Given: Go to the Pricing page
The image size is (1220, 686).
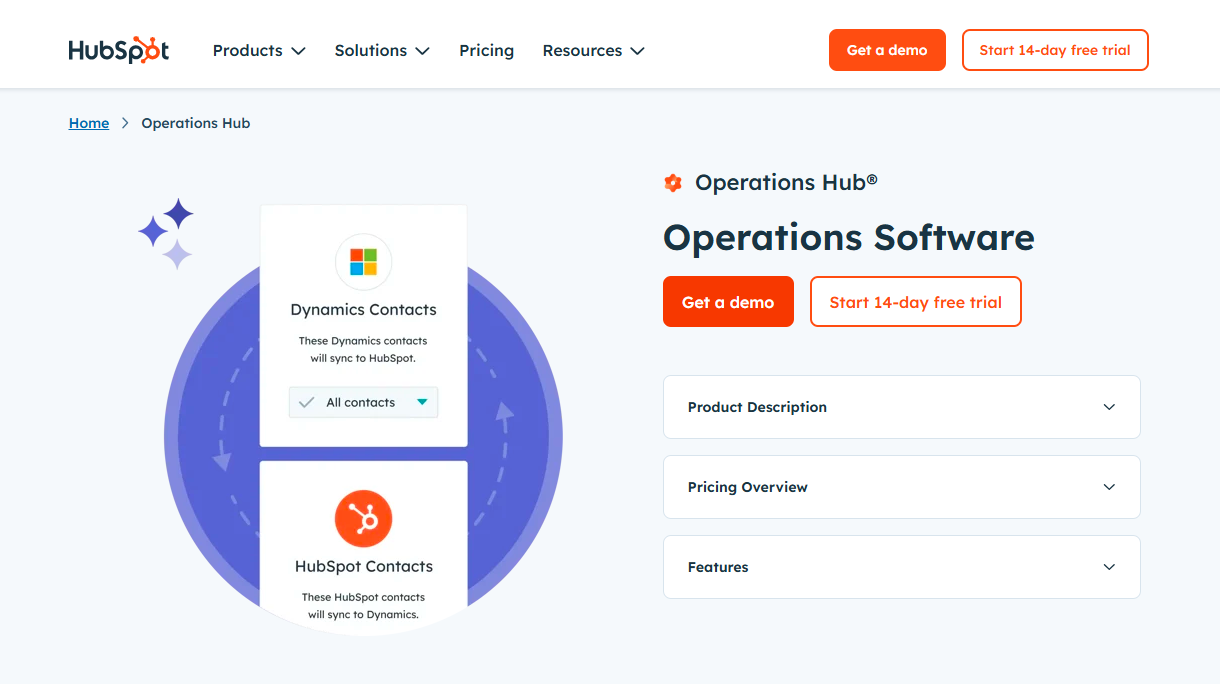Looking at the screenshot, I should pos(486,50).
